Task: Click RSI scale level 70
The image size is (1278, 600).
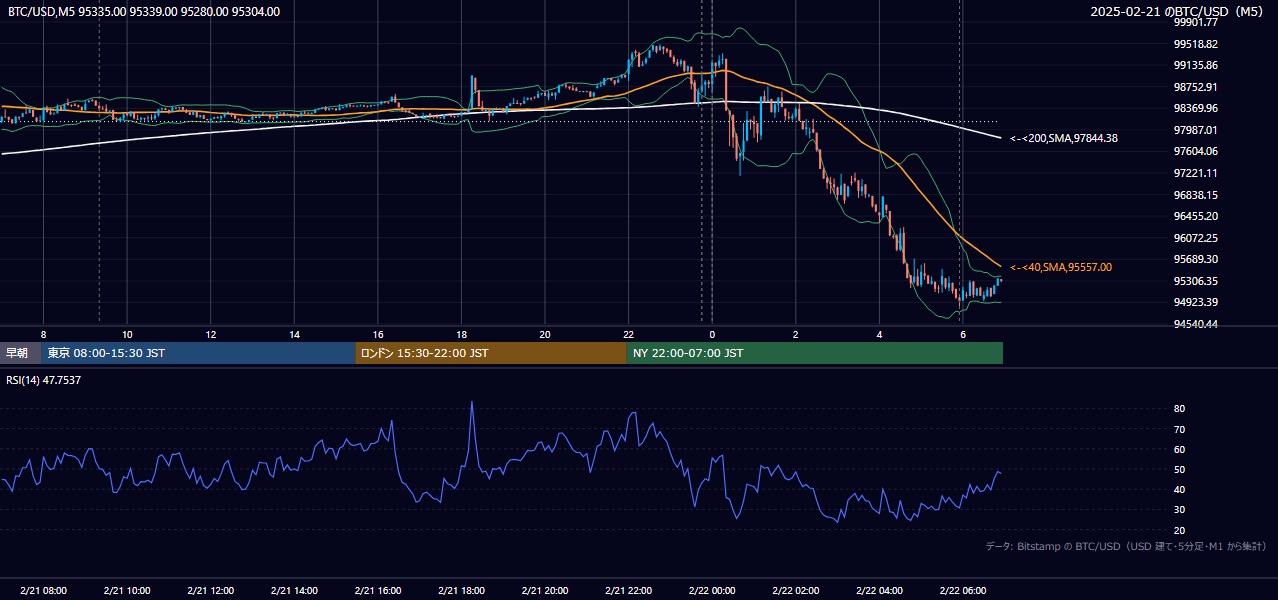Action: coord(1180,429)
